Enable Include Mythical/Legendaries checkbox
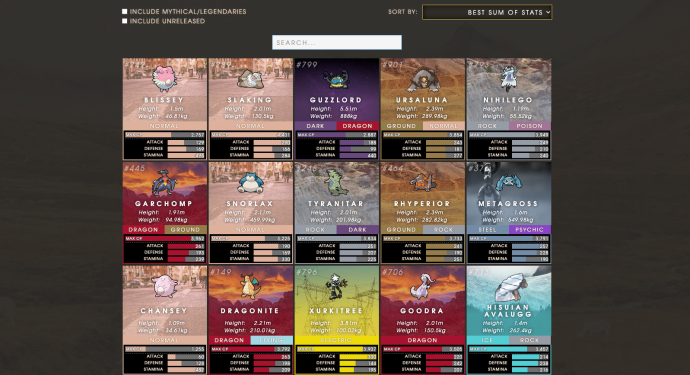Screen dimensions: 690x375 click(x=125, y=11)
